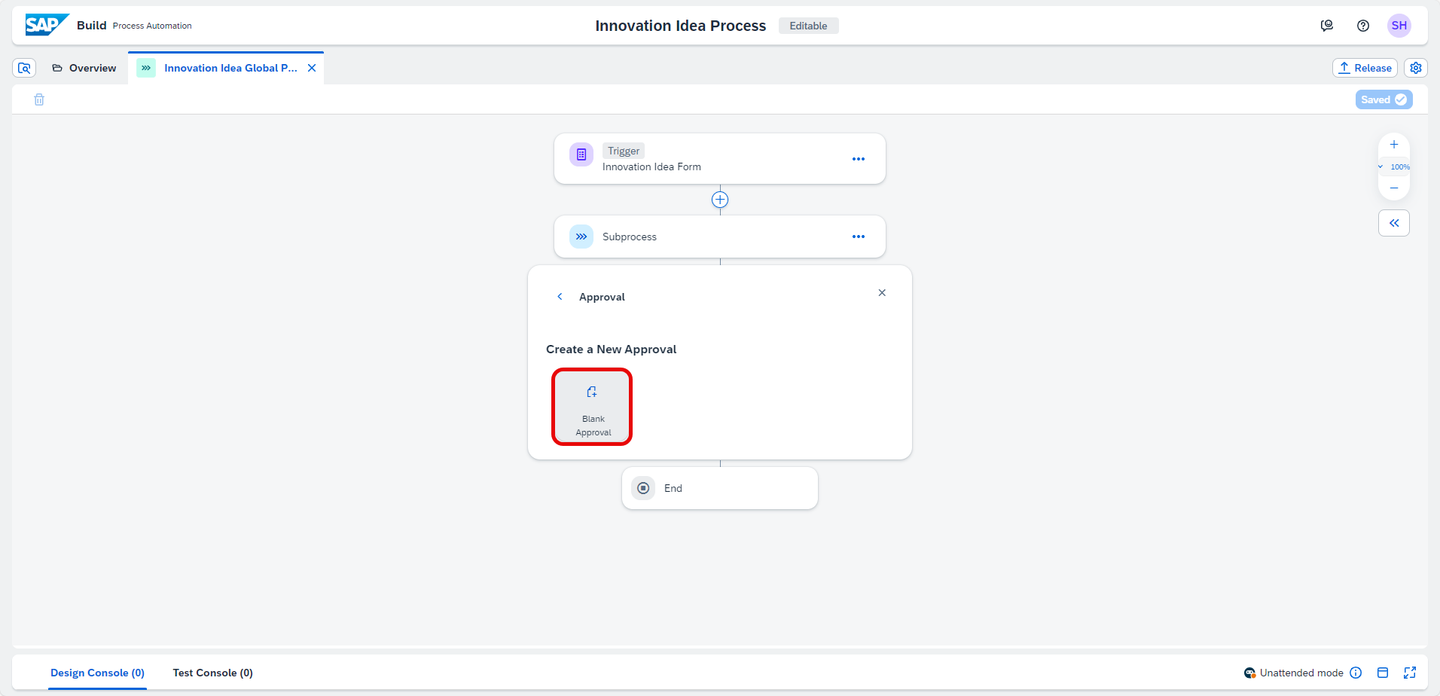Expand the side panel with double-chevron button

1394,223
